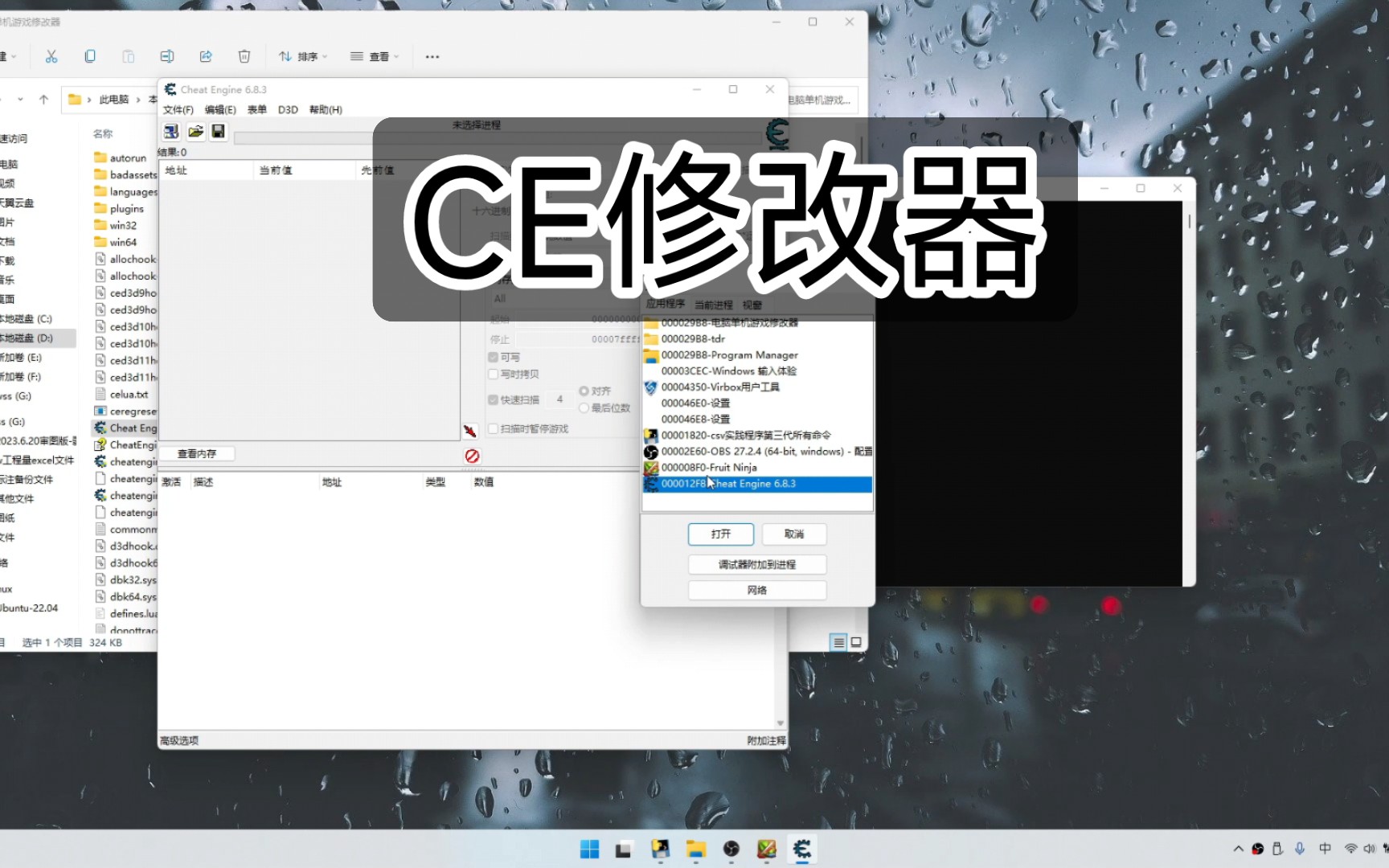This screenshot has width=1389, height=868.
Task: Open the 查看 view dropdown in Explorer
Action: [x=374, y=56]
